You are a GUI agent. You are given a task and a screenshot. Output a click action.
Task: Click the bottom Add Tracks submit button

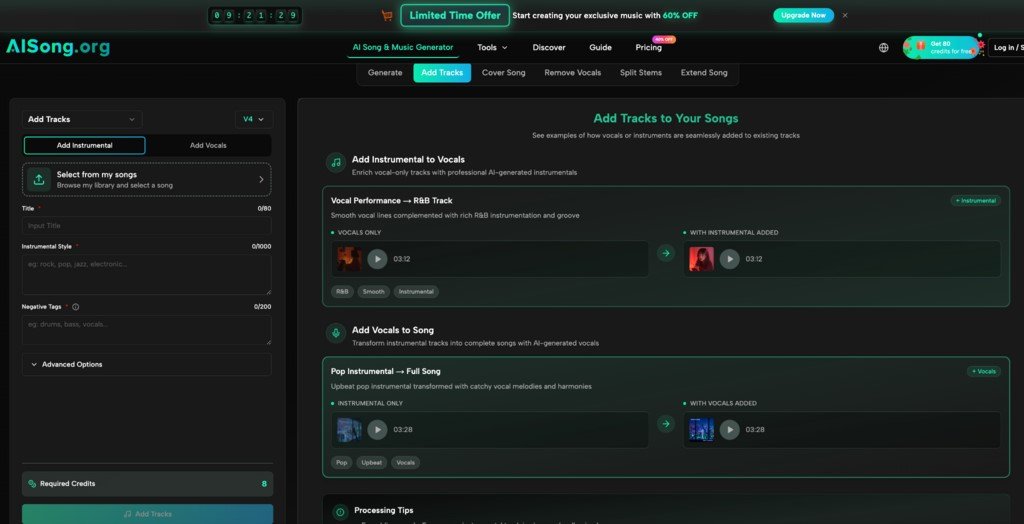point(148,514)
